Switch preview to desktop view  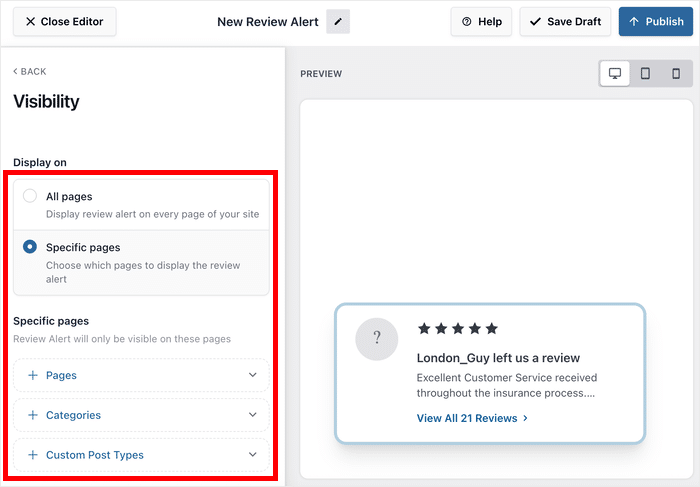tap(615, 73)
